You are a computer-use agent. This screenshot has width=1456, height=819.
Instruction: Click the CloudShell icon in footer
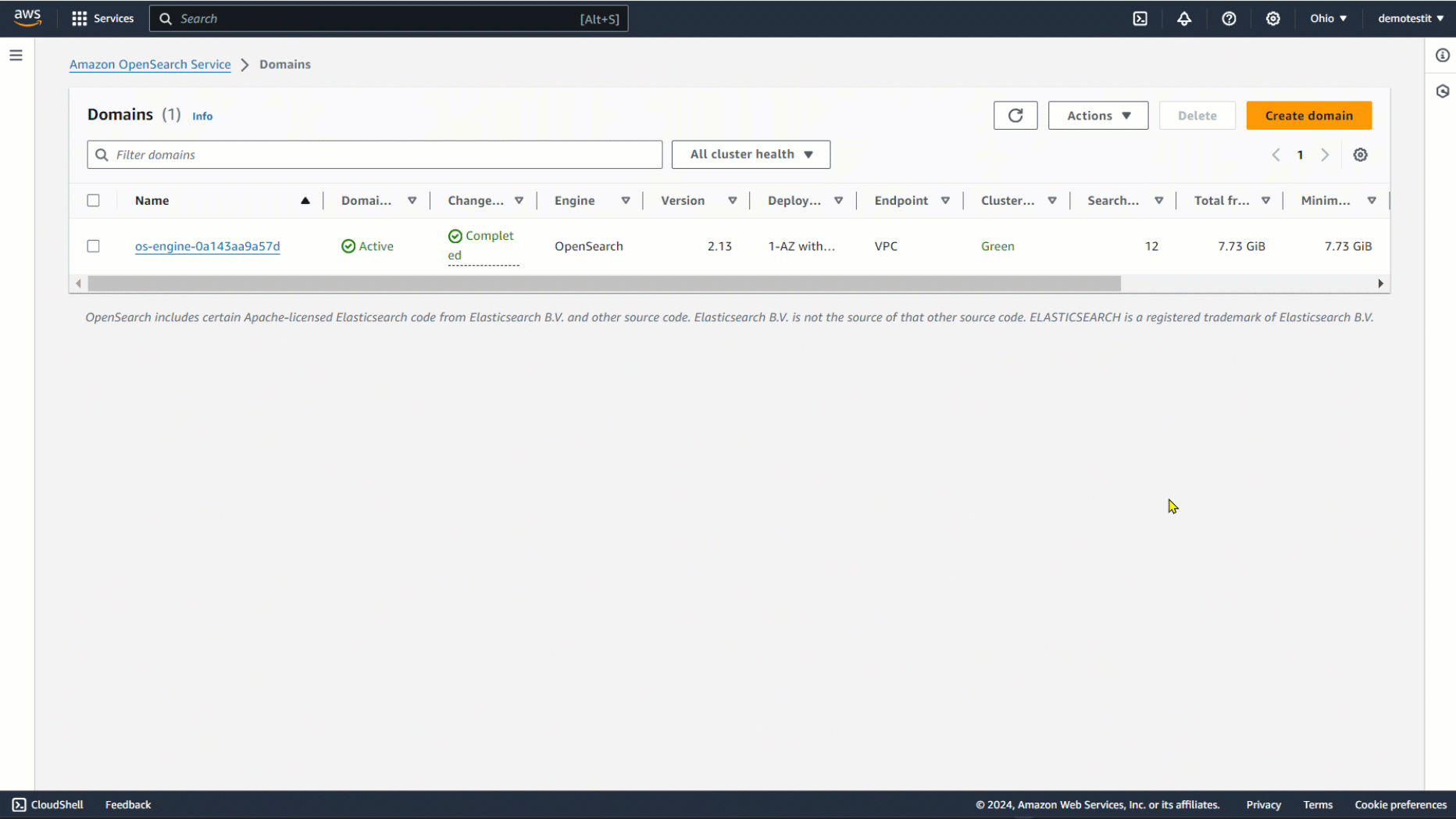(x=19, y=805)
